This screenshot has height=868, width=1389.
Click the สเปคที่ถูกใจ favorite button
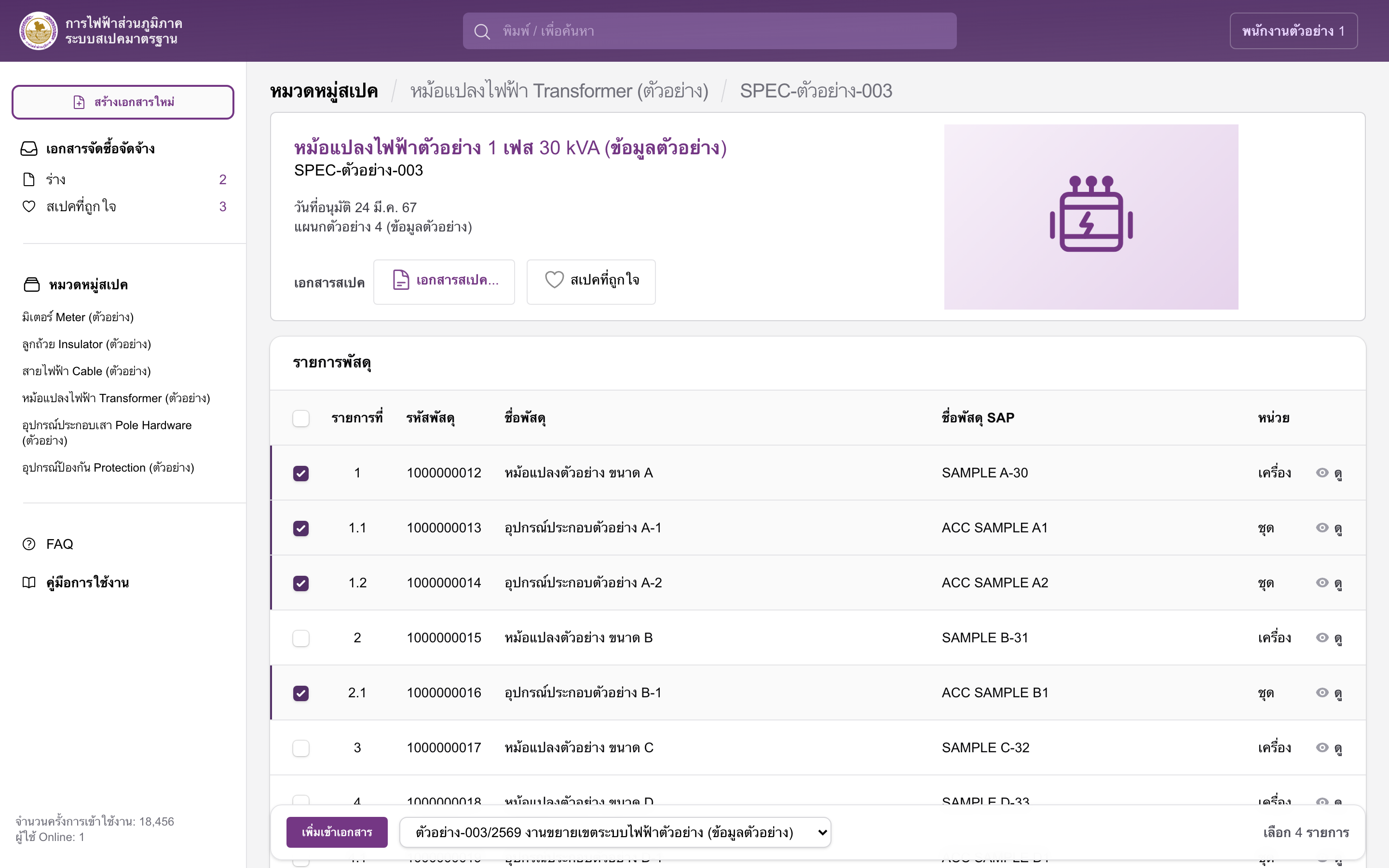tap(591, 282)
